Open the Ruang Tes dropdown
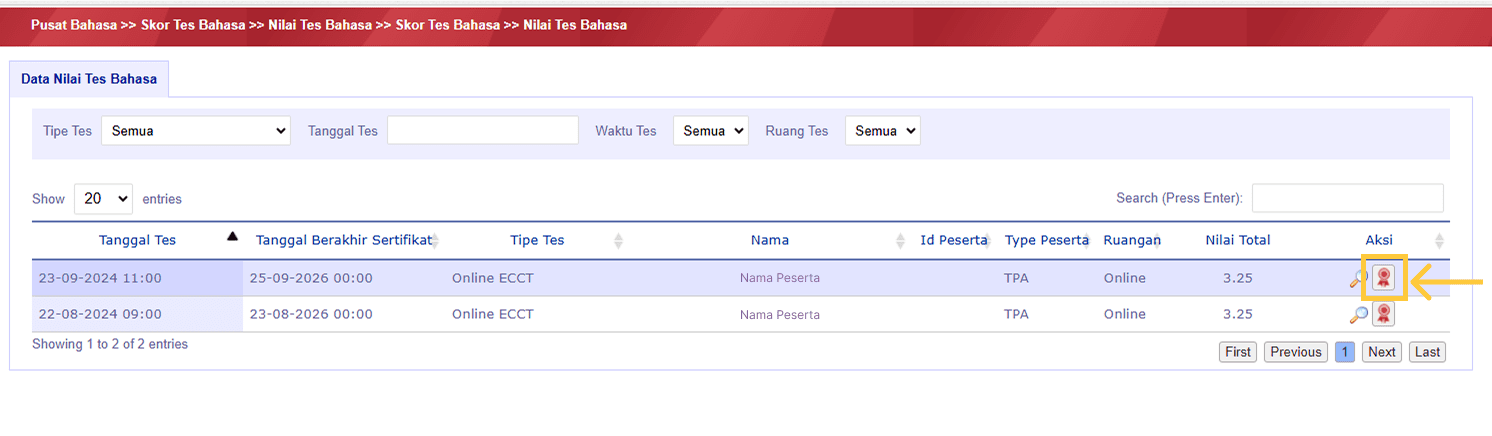Image resolution: width=1492 pixels, height=436 pixels. pos(882,131)
